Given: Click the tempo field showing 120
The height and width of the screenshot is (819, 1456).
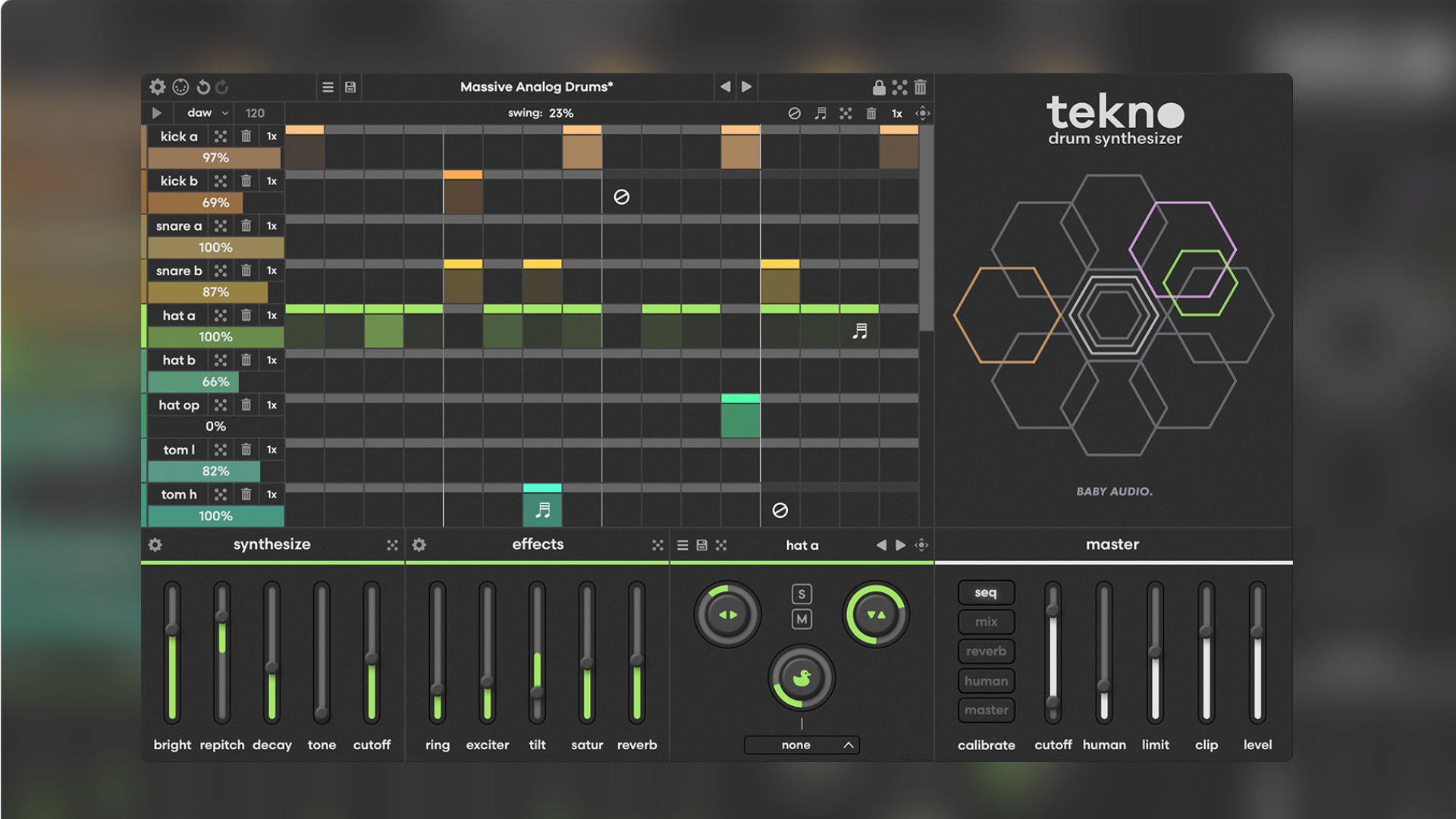Looking at the screenshot, I should coord(255,112).
